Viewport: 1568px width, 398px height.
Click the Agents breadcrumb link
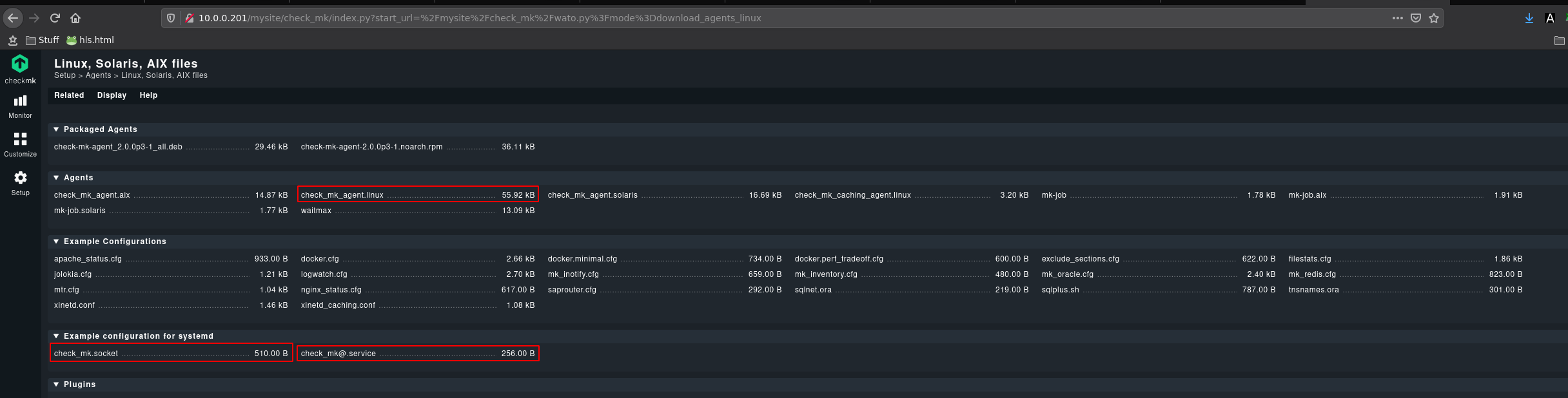pyautogui.click(x=98, y=75)
